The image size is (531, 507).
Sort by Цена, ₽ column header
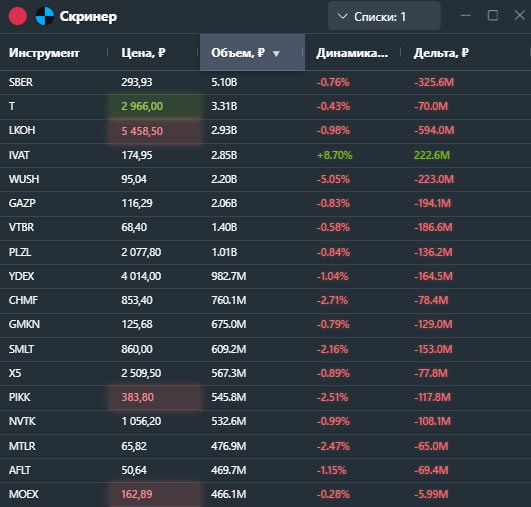143,53
